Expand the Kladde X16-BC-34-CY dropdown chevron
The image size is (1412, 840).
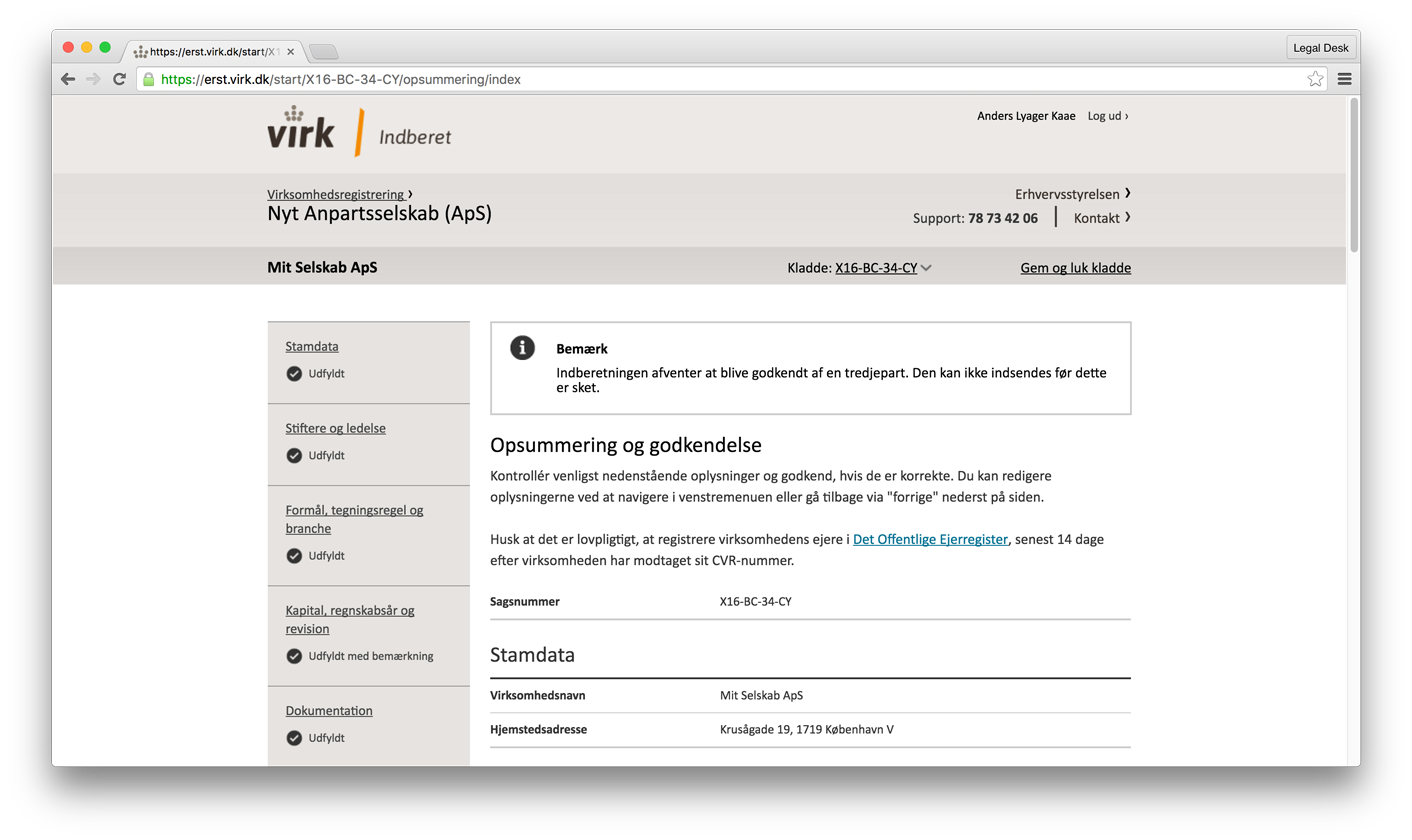(926, 268)
